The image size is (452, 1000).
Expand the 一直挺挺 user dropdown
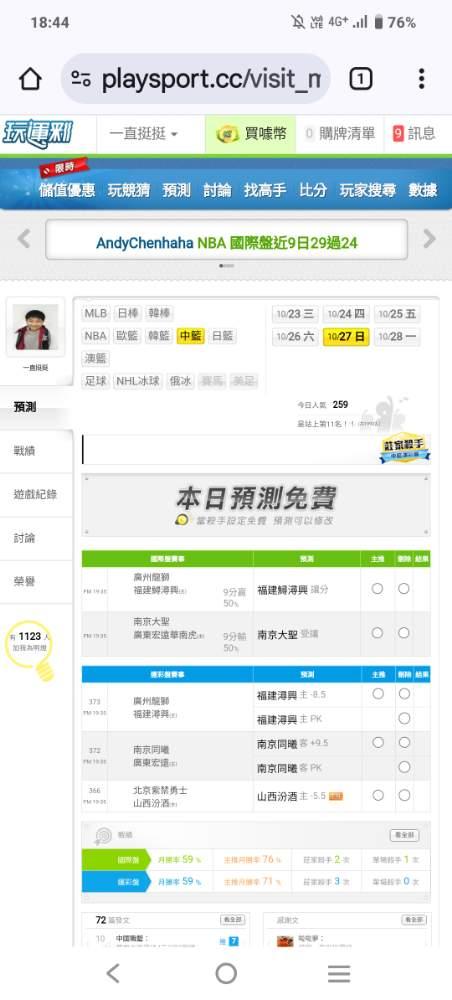coord(143,134)
